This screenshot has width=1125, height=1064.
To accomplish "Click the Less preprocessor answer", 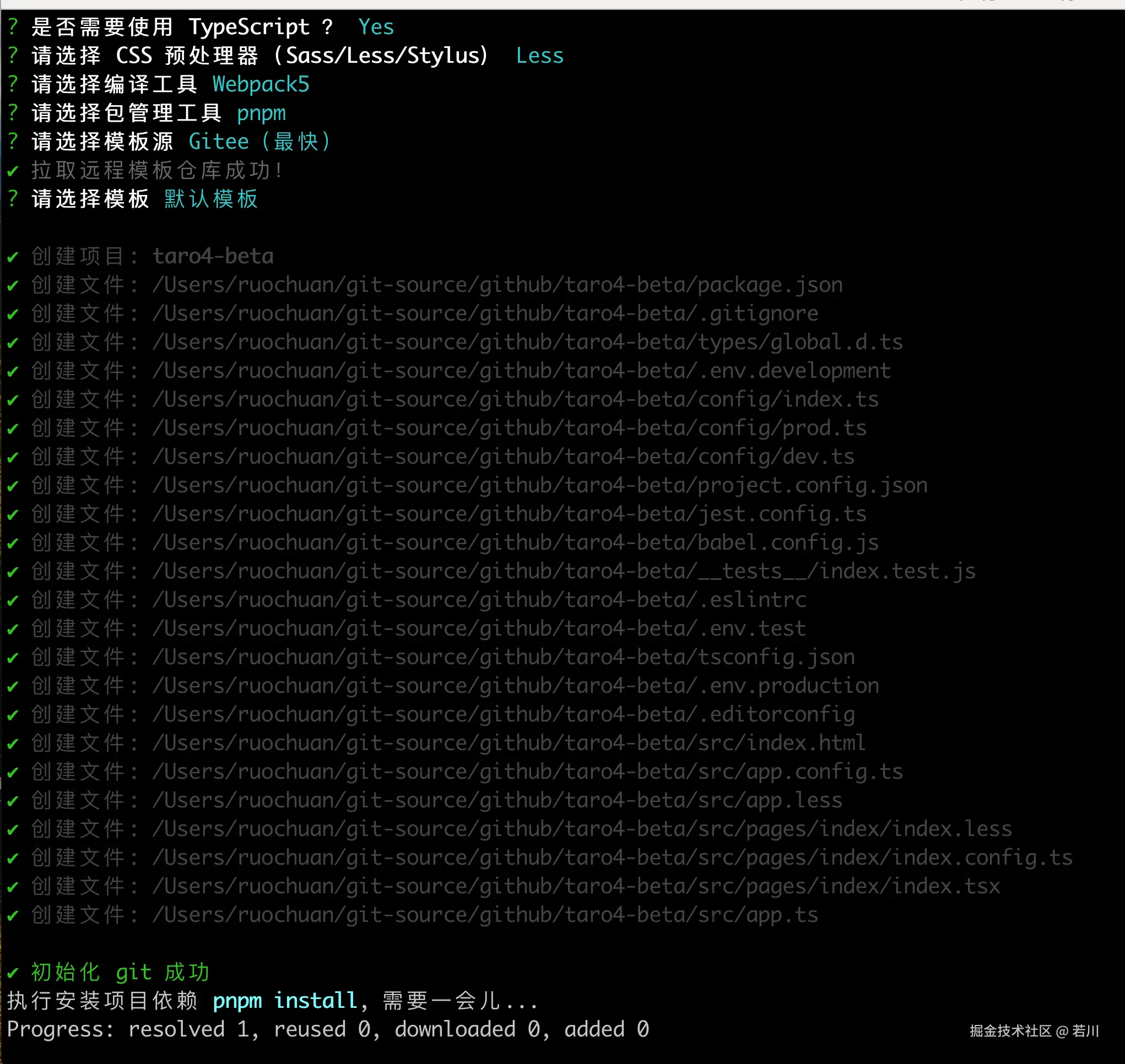I will pyautogui.click(x=539, y=56).
